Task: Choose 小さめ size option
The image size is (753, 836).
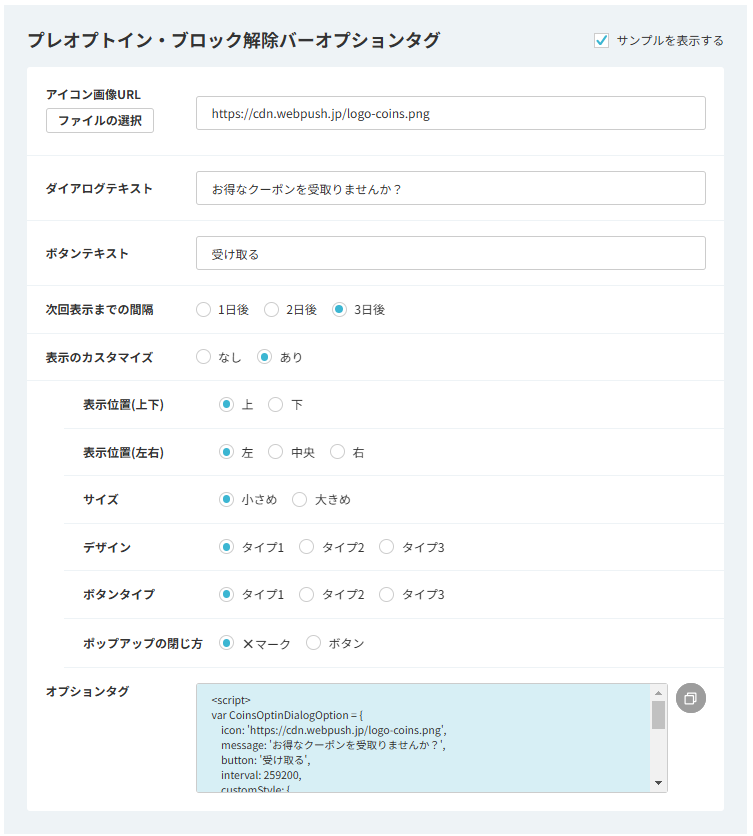Action: click(226, 500)
